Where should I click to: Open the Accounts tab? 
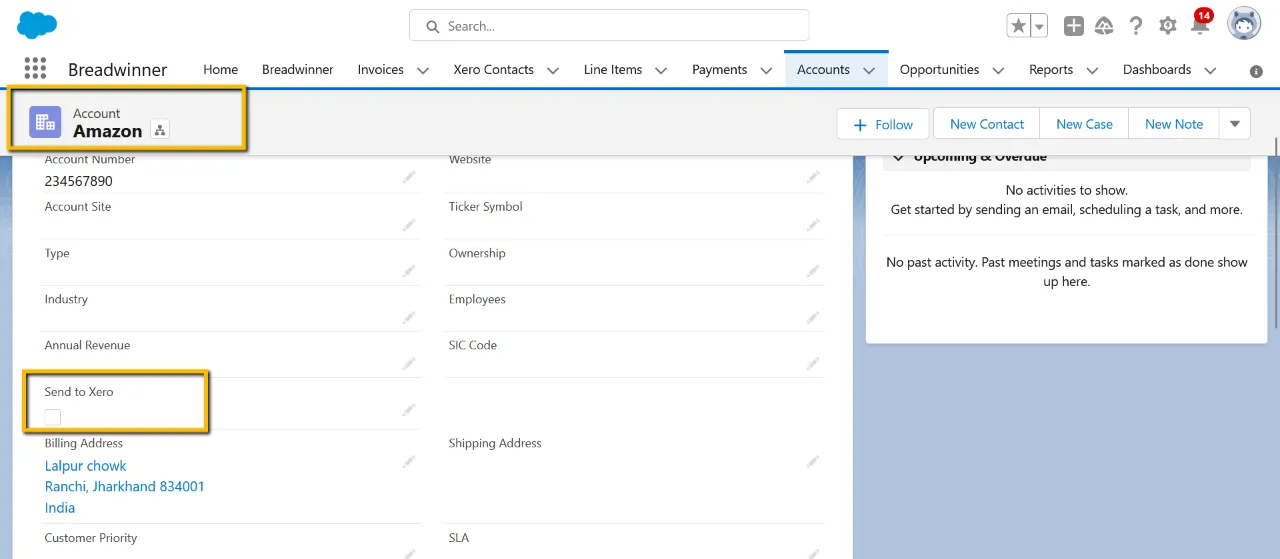823,70
